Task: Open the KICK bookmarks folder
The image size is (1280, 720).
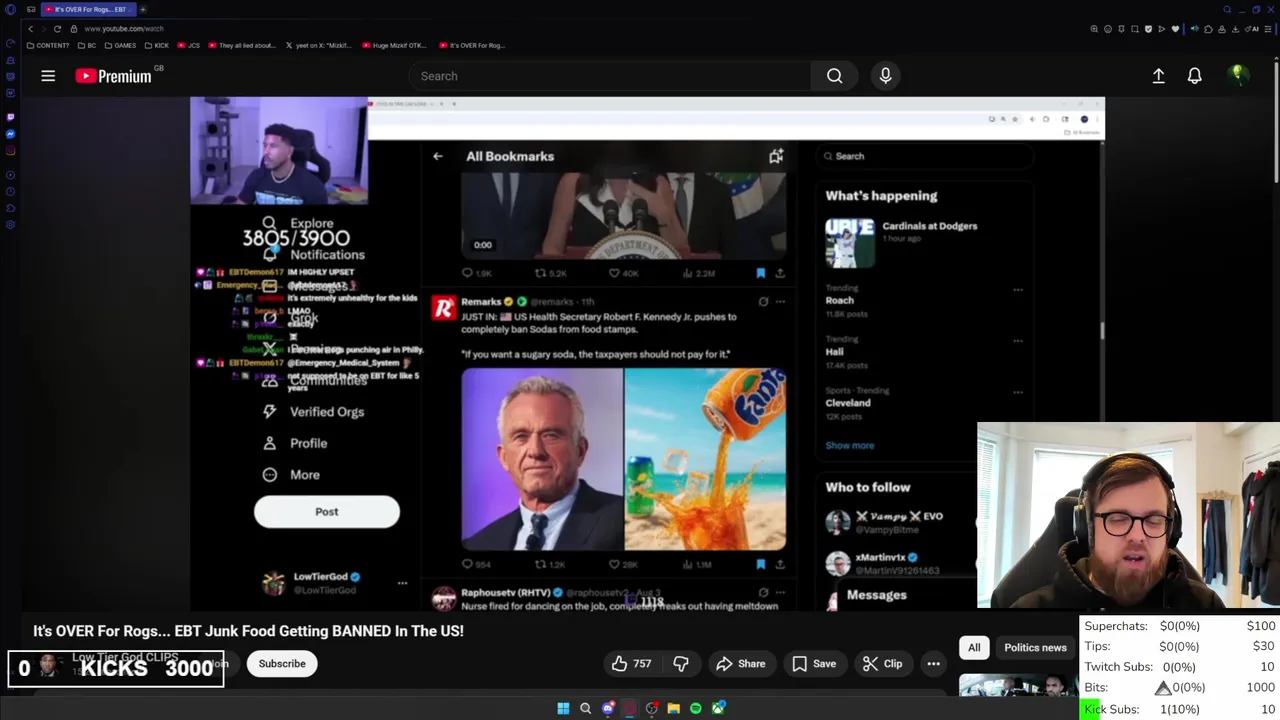Action: 157,45
